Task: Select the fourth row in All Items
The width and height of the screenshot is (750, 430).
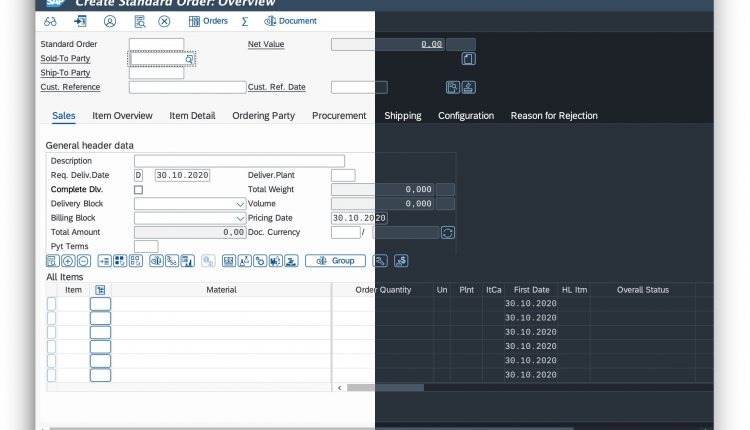Action: (x=52, y=347)
